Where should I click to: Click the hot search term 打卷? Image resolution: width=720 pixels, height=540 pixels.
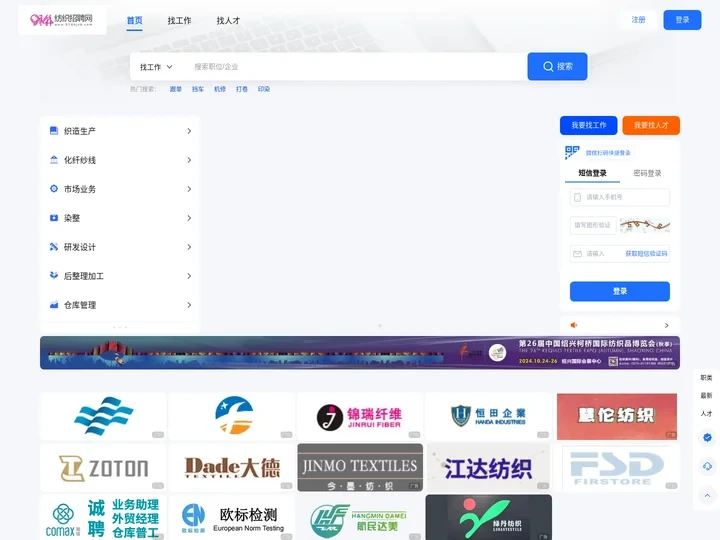point(242,89)
